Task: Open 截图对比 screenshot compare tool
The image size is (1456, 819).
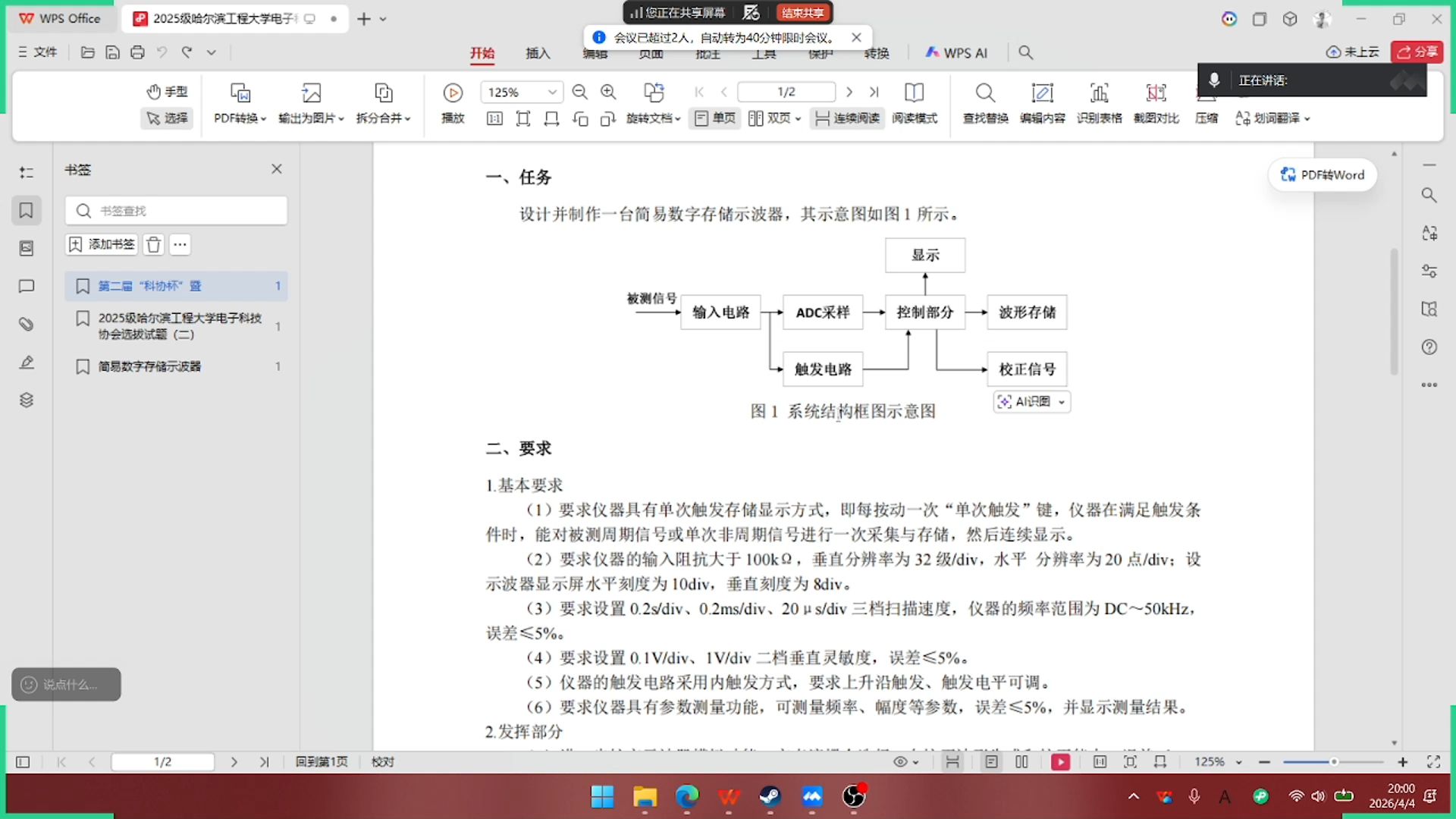Action: (x=1156, y=104)
